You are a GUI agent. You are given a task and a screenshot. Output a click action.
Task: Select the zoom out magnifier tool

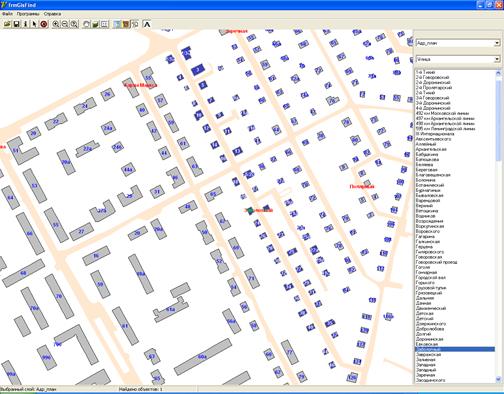click(x=65, y=24)
